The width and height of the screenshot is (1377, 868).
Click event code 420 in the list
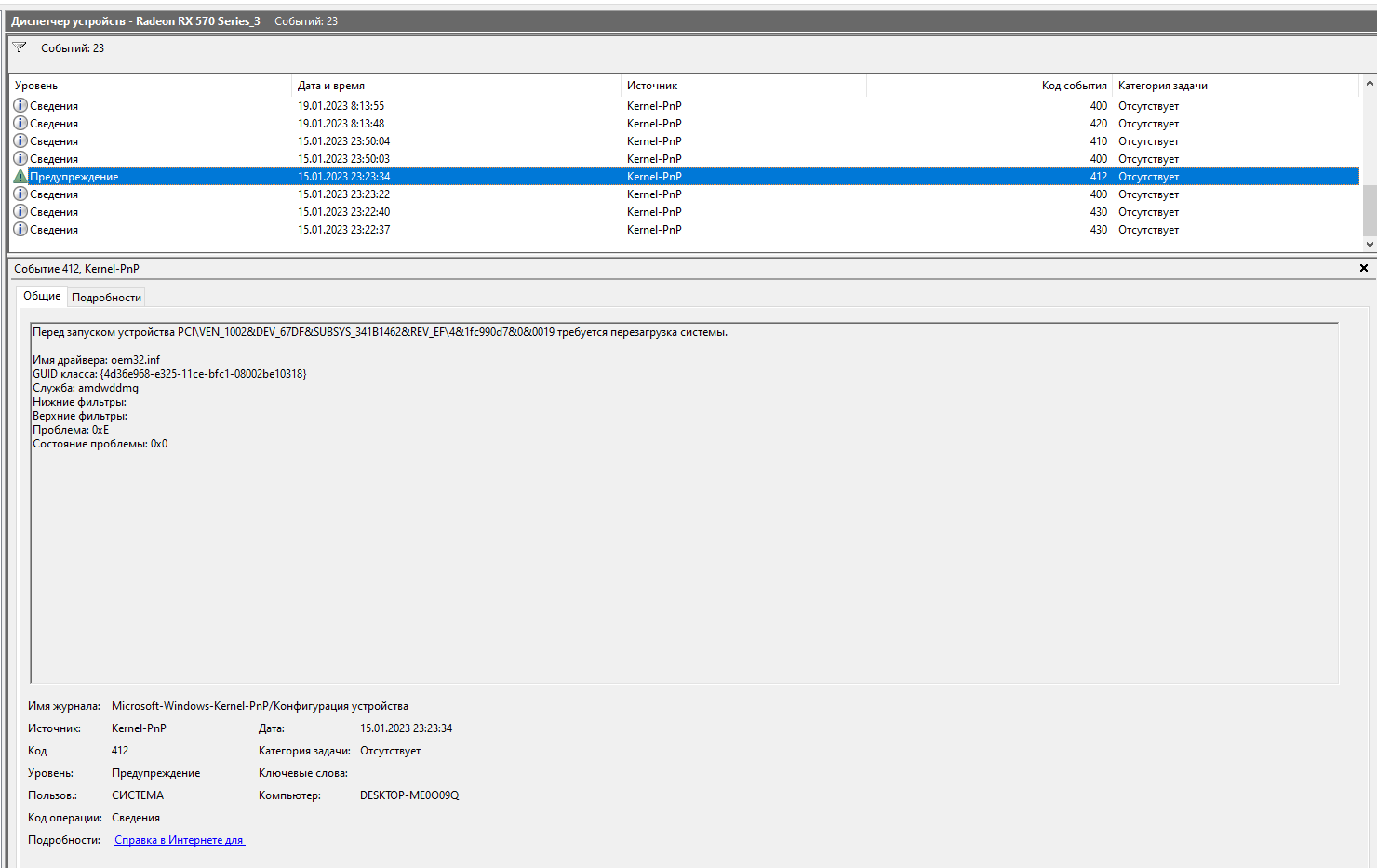(x=1098, y=124)
